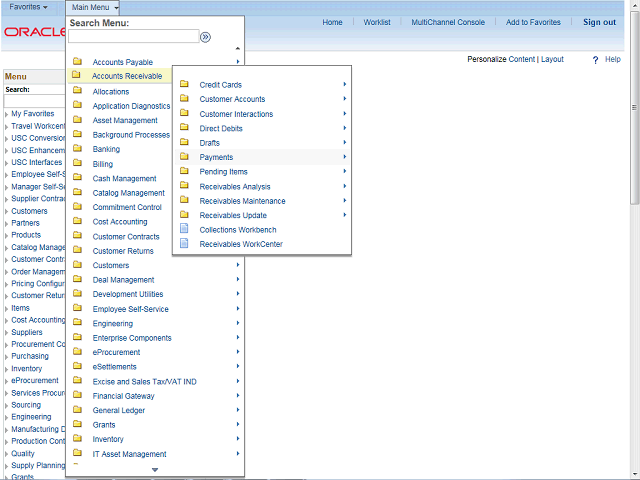The image size is (640, 480).
Task: Click the Sign out link
Action: (x=599, y=22)
